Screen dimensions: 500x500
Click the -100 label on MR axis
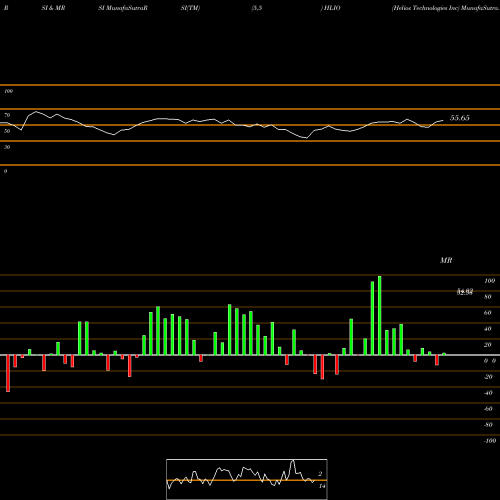click(489, 441)
